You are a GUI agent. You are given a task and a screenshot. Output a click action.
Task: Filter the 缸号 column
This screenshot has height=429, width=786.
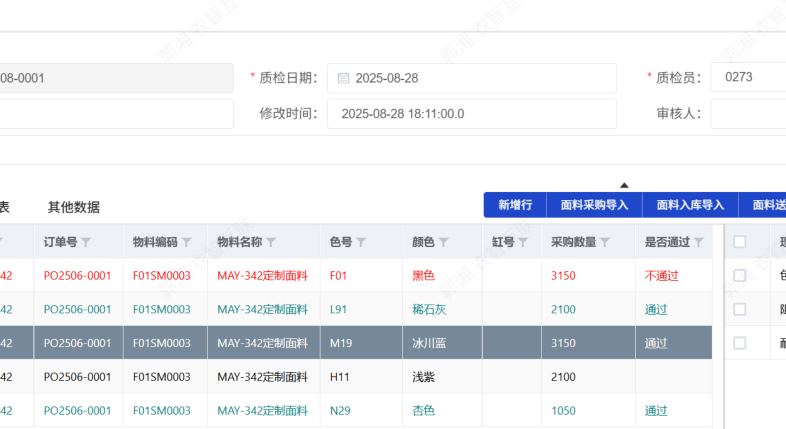coord(523,243)
